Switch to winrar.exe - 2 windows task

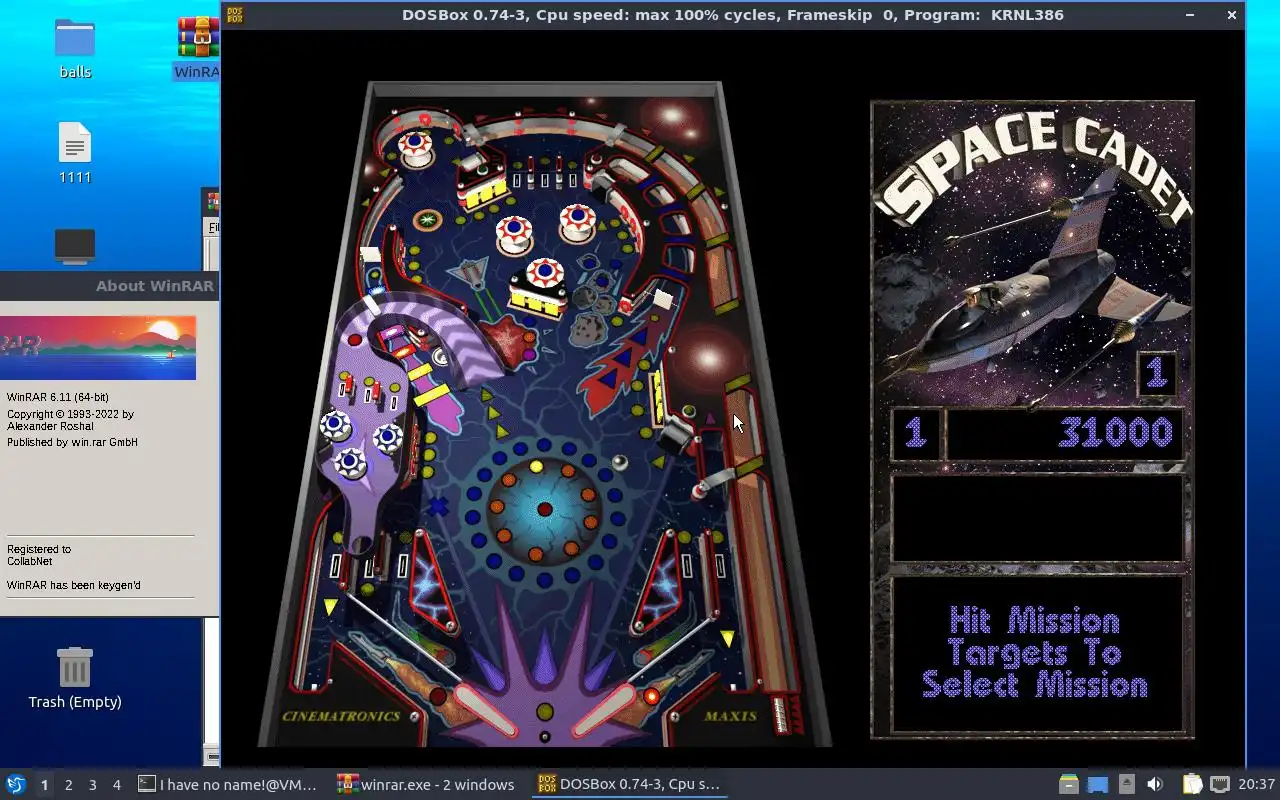[428, 785]
